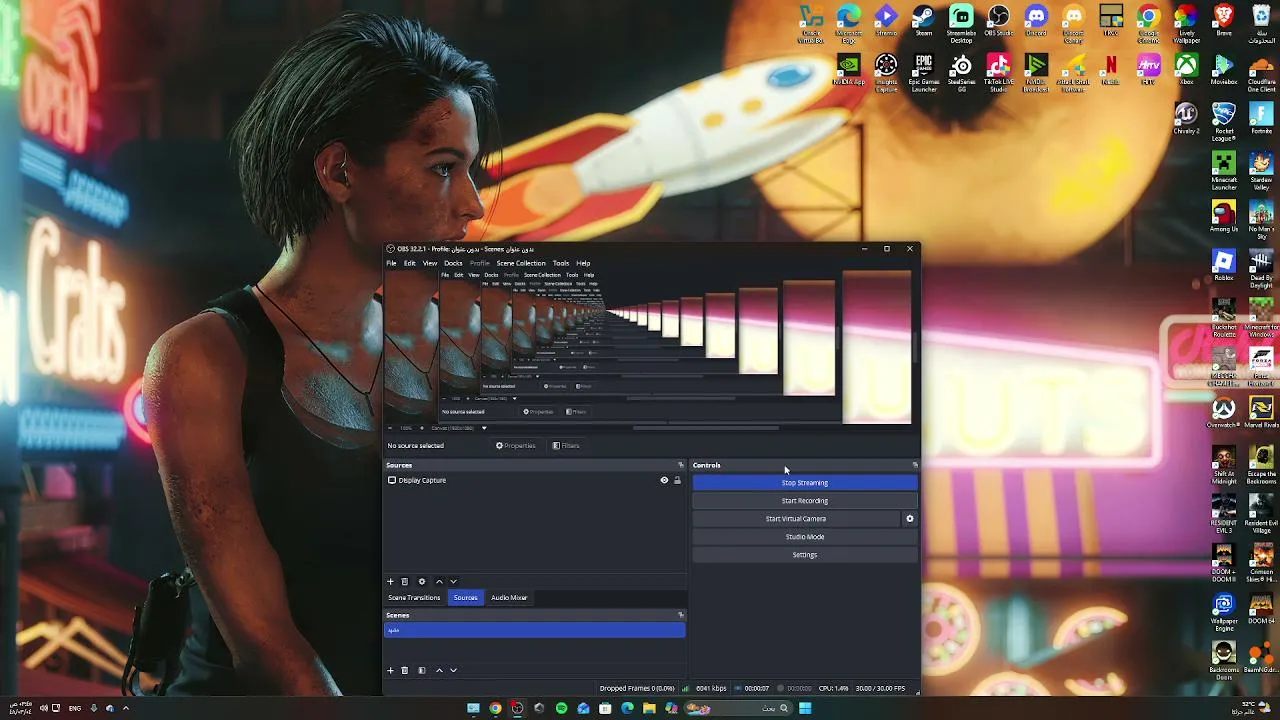The image size is (1280, 720).
Task: Remove selected scene with trash icon
Action: 404,671
